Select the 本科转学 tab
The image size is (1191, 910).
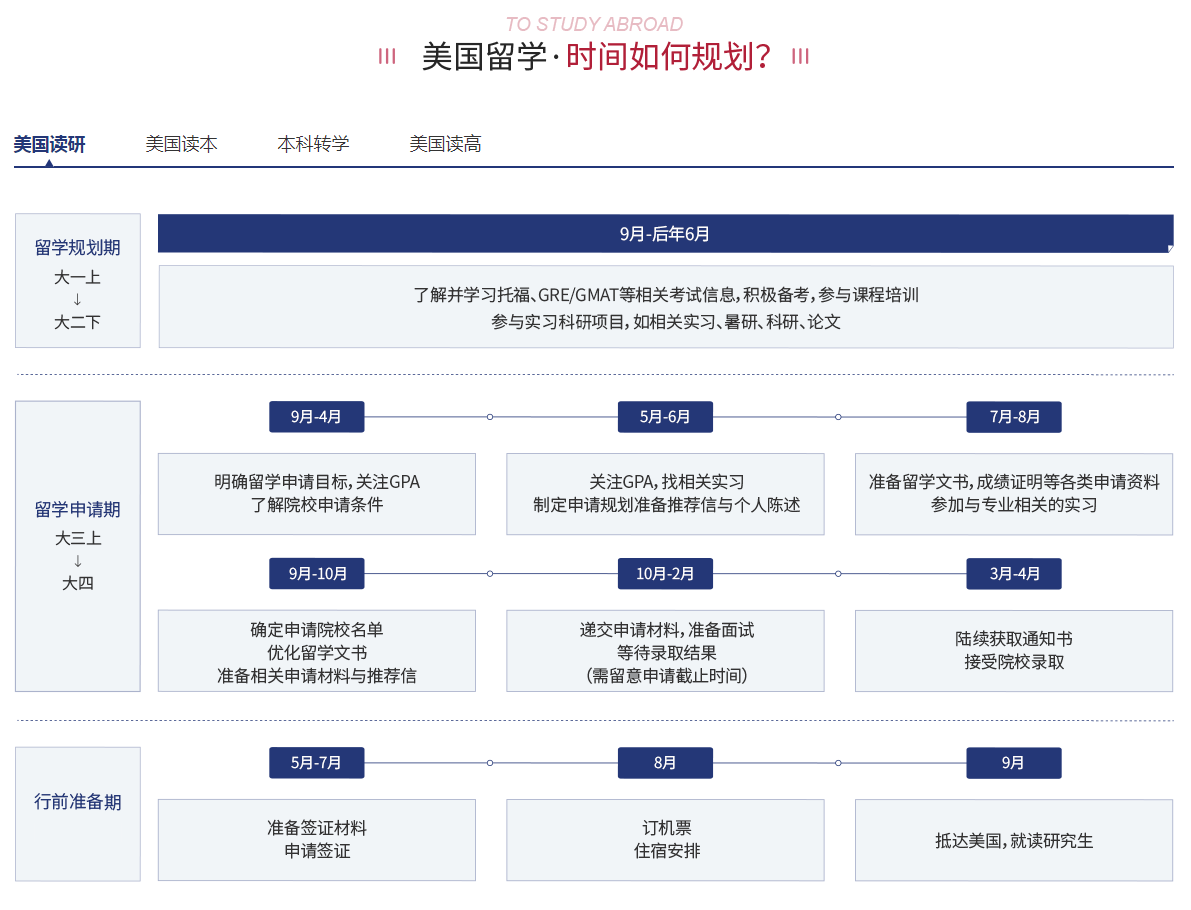[313, 144]
